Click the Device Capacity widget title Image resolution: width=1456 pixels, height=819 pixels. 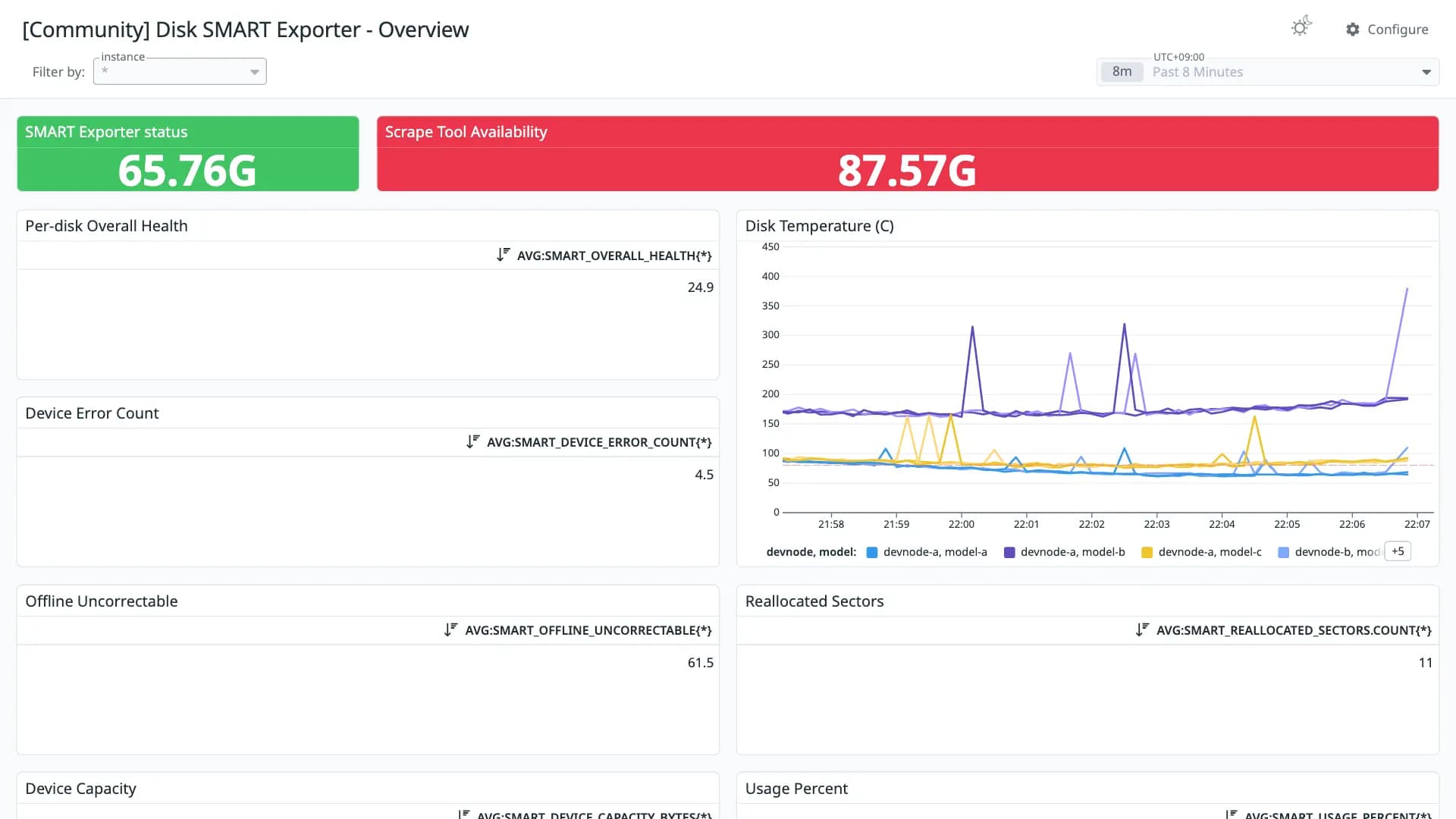pos(80,789)
